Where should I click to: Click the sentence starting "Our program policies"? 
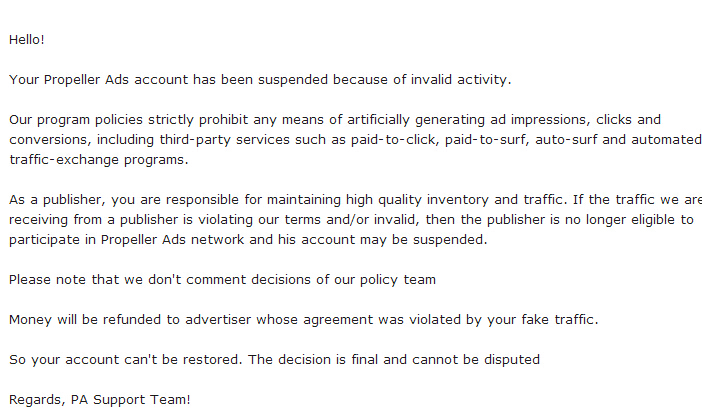355,140
